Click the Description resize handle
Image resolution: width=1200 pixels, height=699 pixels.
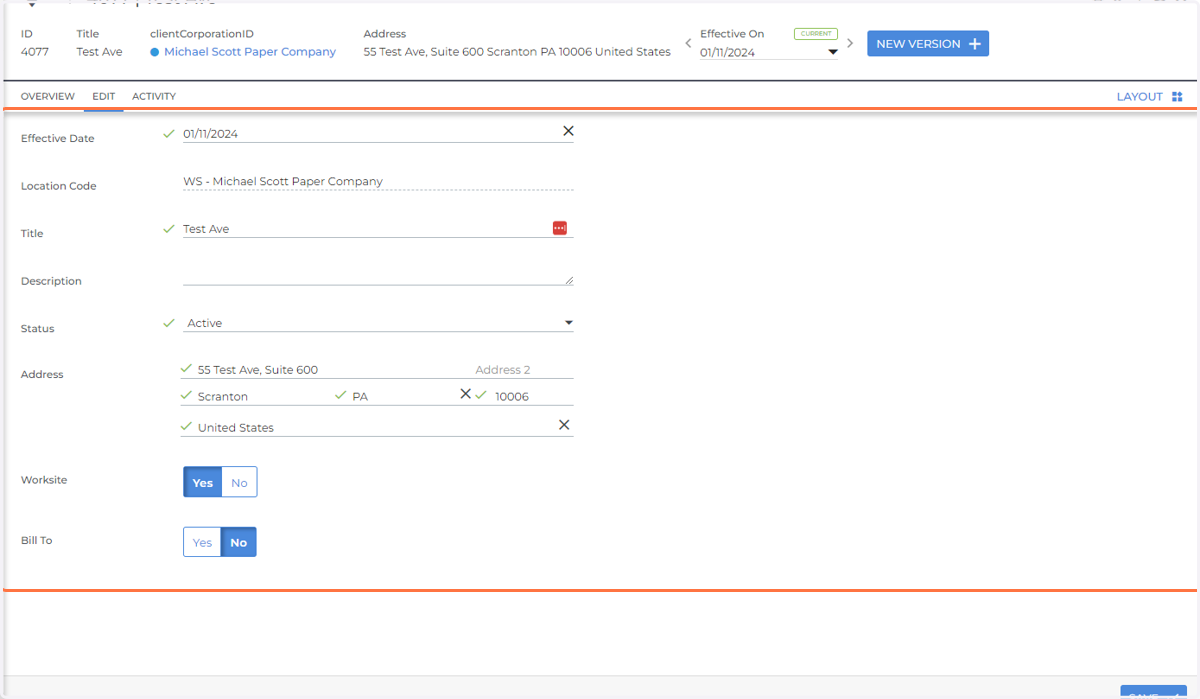[x=569, y=280]
